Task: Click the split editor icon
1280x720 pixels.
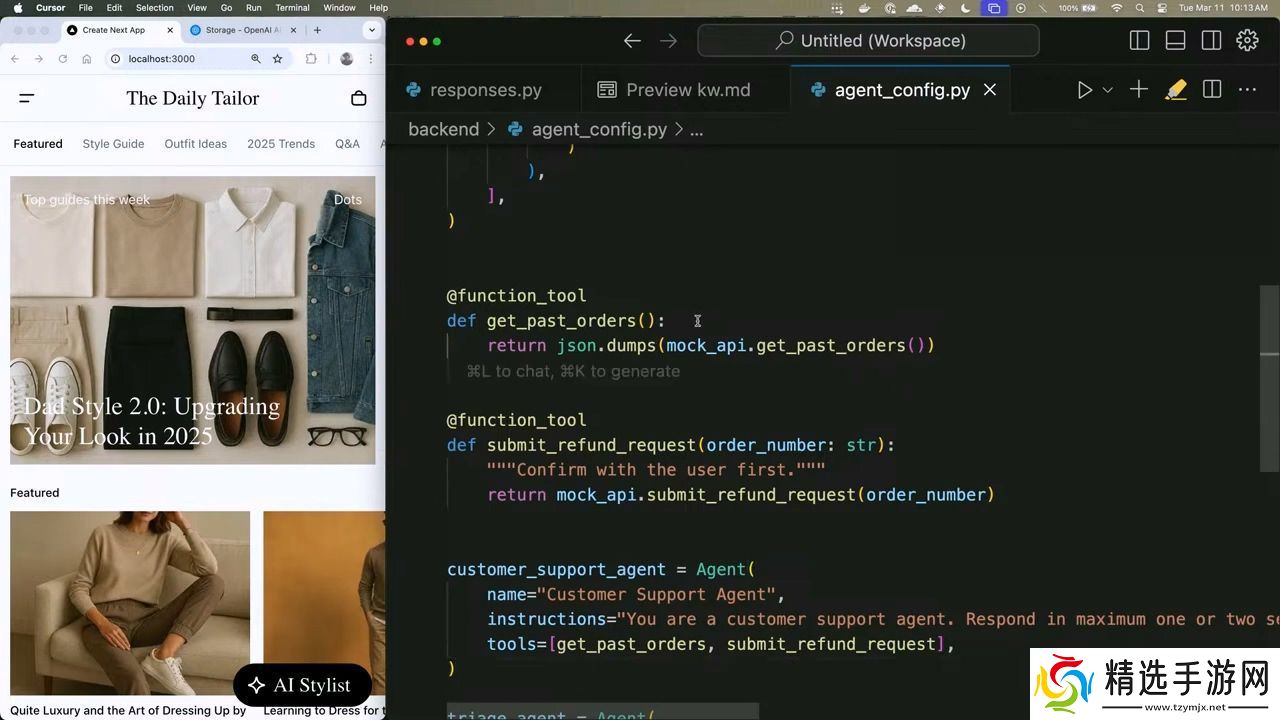Action: [x=1212, y=90]
